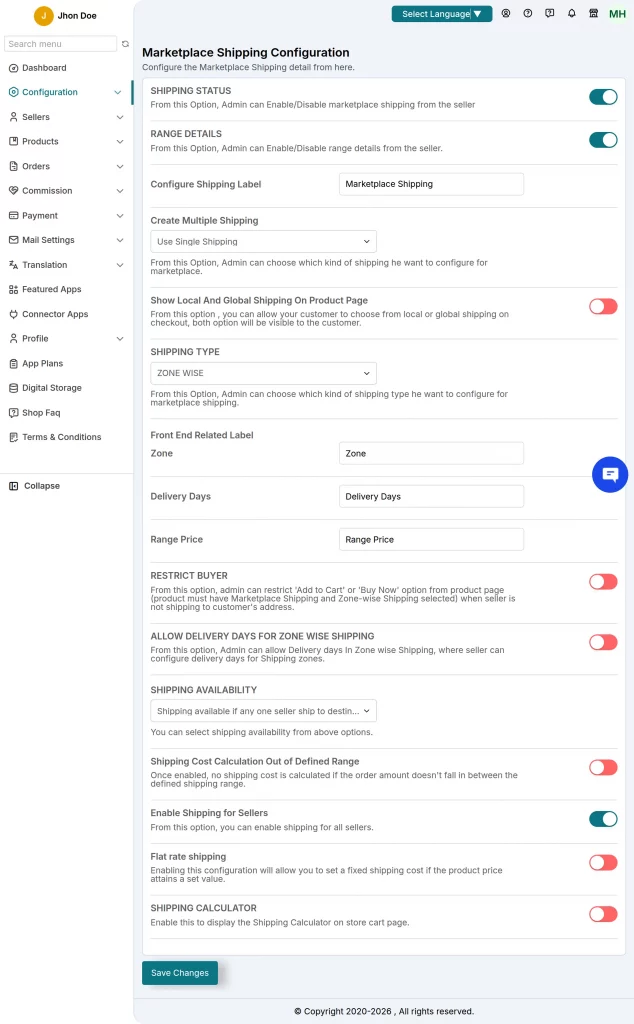The width and height of the screenshot is (634, 1024).
Task: Go to Dashboard in the sidebar
Action: pyautogui.click(x=44, y=68)
